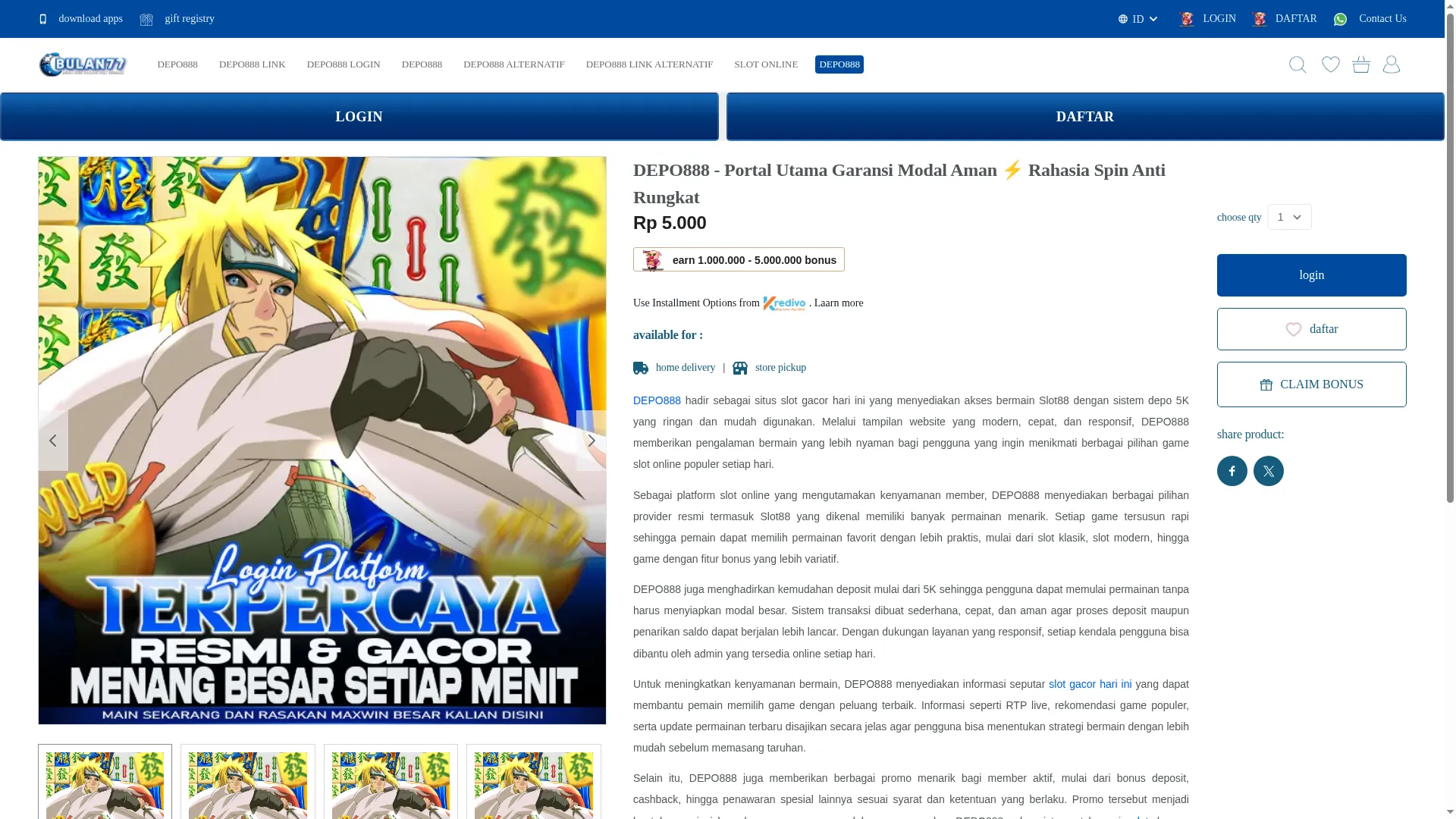
Task: Click the WhatsApp Contact Us icon
Action: pyautogui.click(x=1341, y=19)
